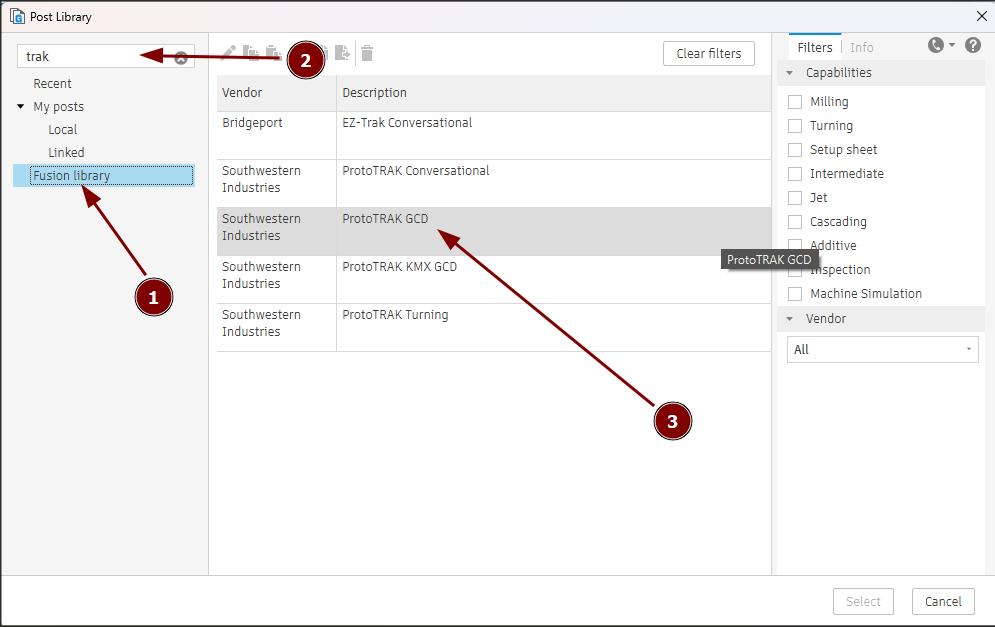Select the ProtoTRAK Conversational post
995x627 pixels.
[x=494, y=183]
